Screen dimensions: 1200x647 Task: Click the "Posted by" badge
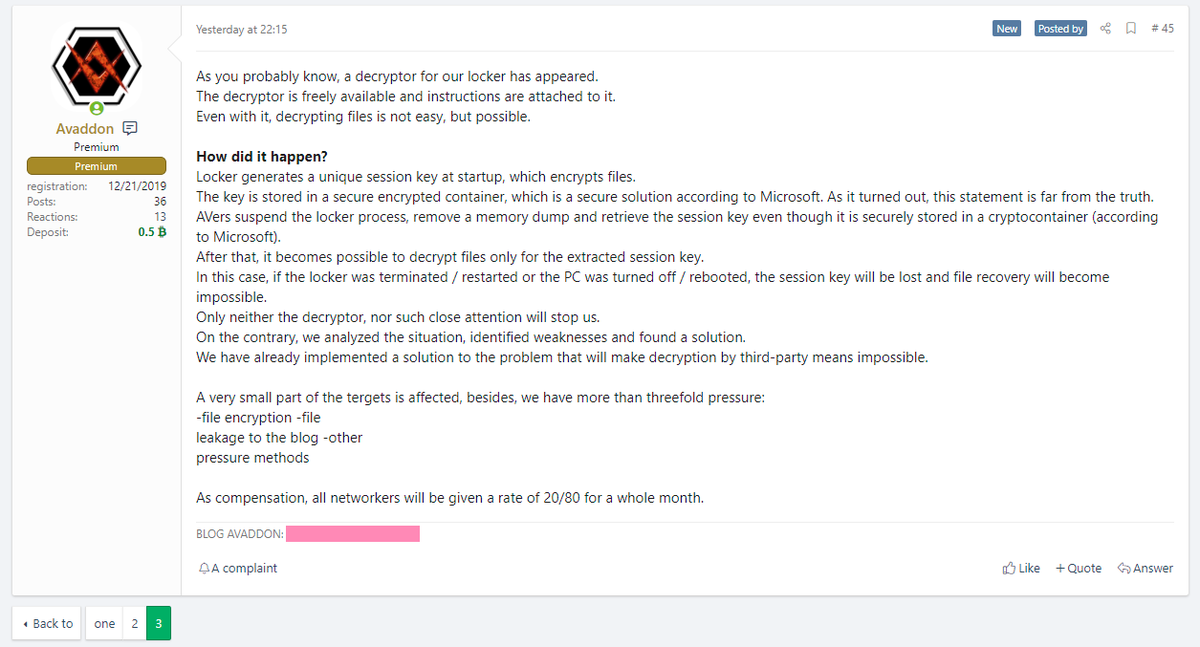click(x=1060, y=29)
